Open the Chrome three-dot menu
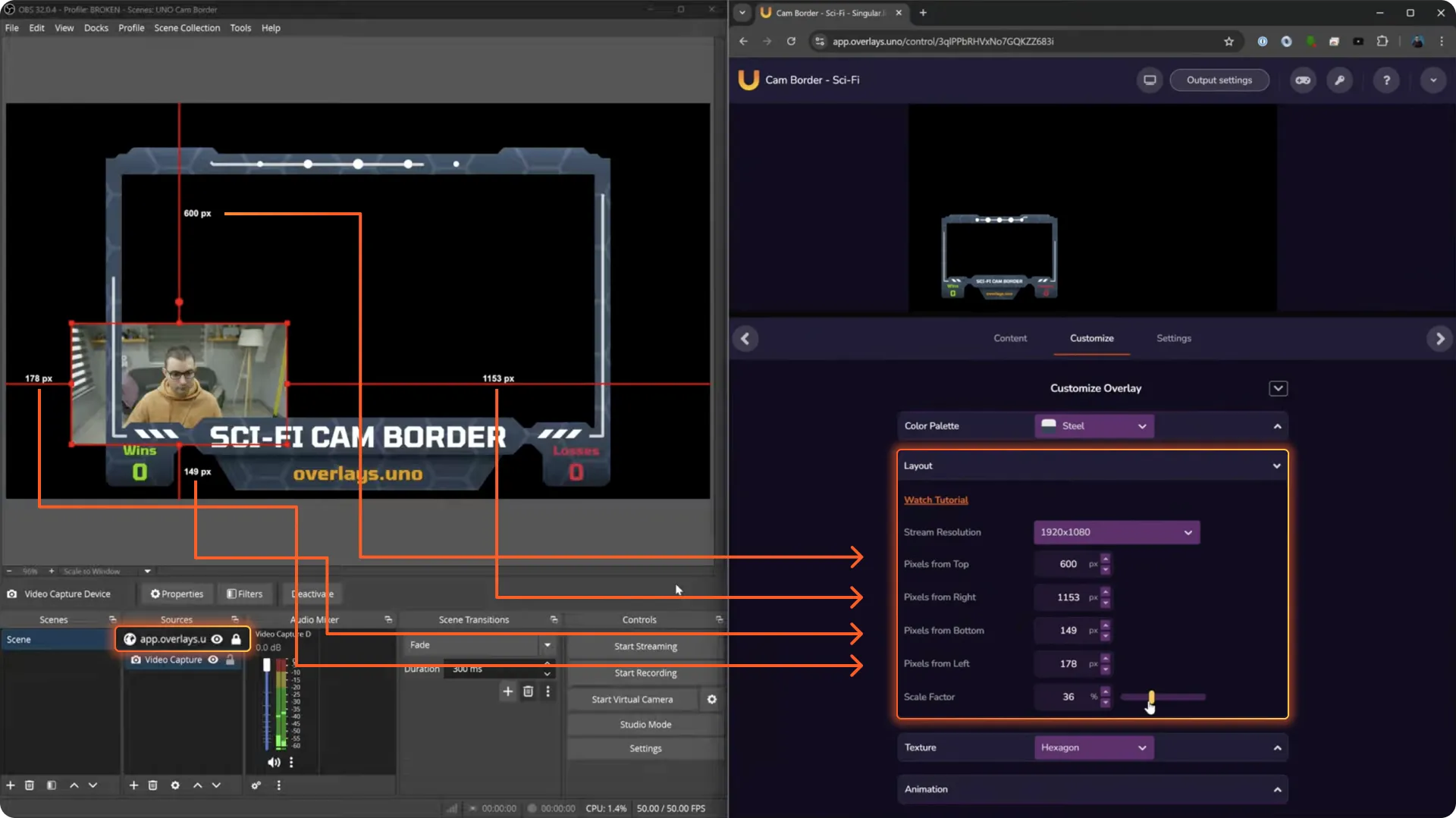 [1442, 41]
